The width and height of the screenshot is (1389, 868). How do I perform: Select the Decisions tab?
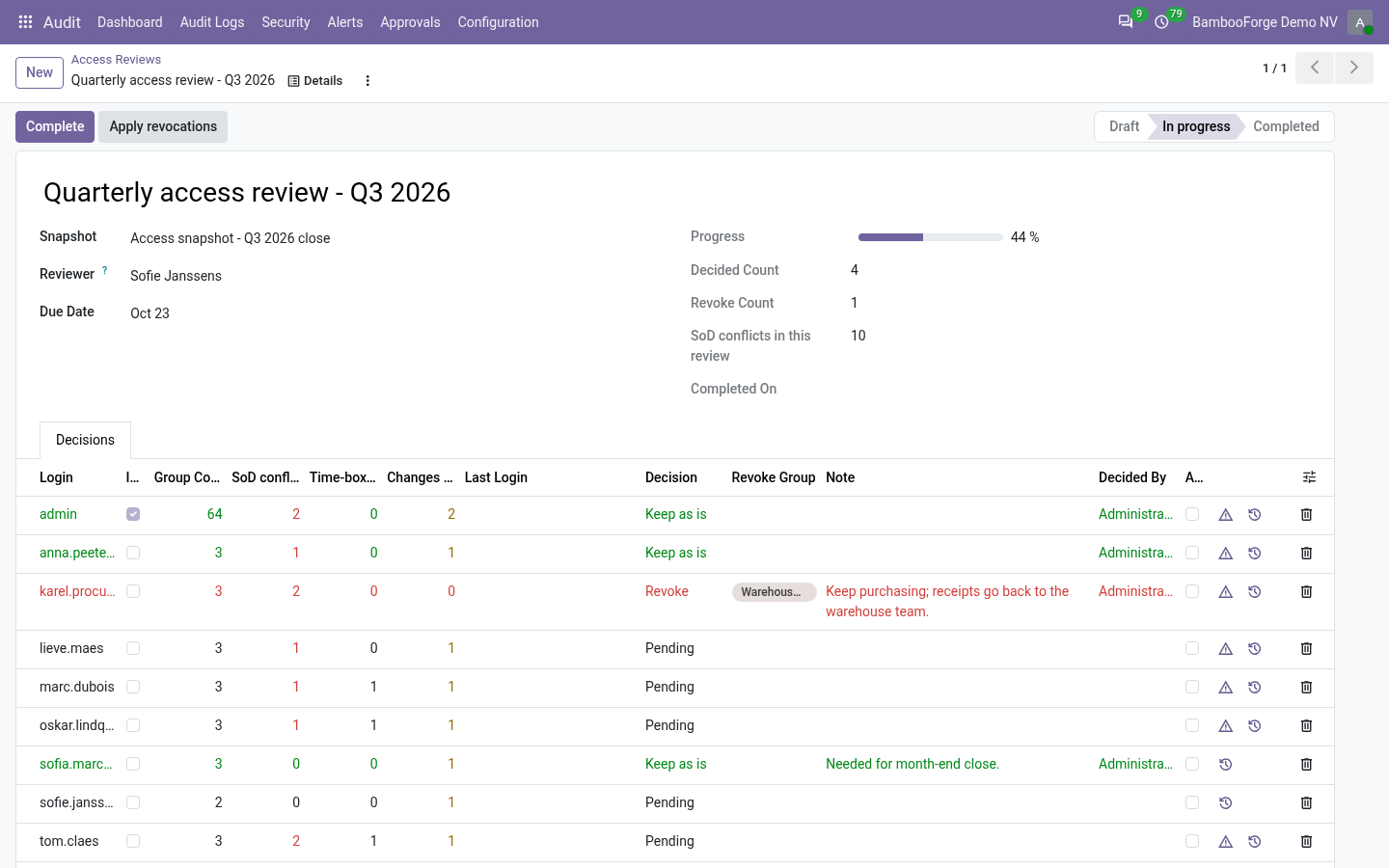pyautogui.click(x=85, y=440)
